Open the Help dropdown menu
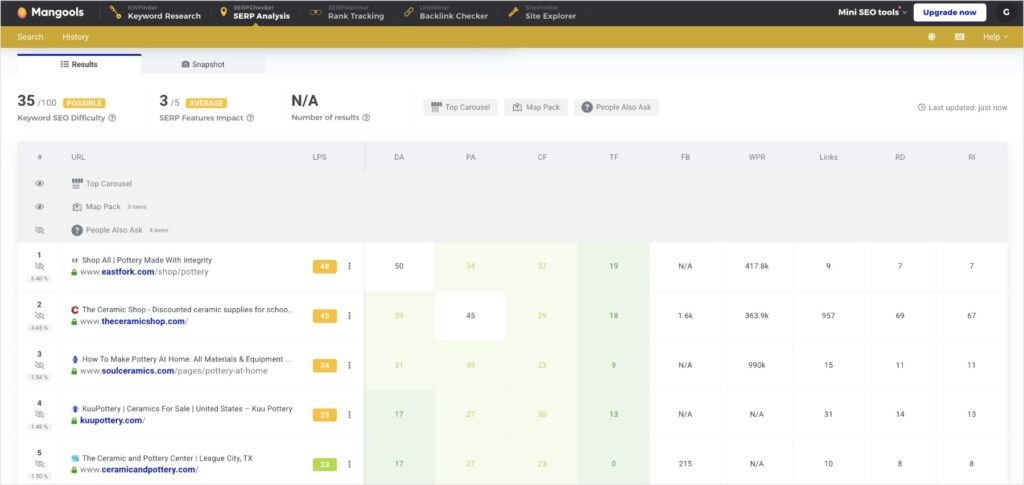The height and width of the screenshot is (485, 1024). coord(995,37)
